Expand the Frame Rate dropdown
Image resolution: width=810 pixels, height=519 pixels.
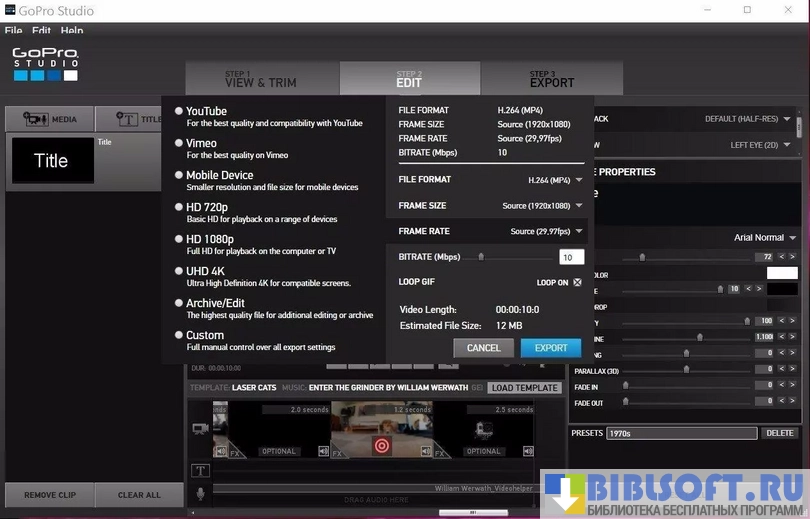(x=546, y=232)
